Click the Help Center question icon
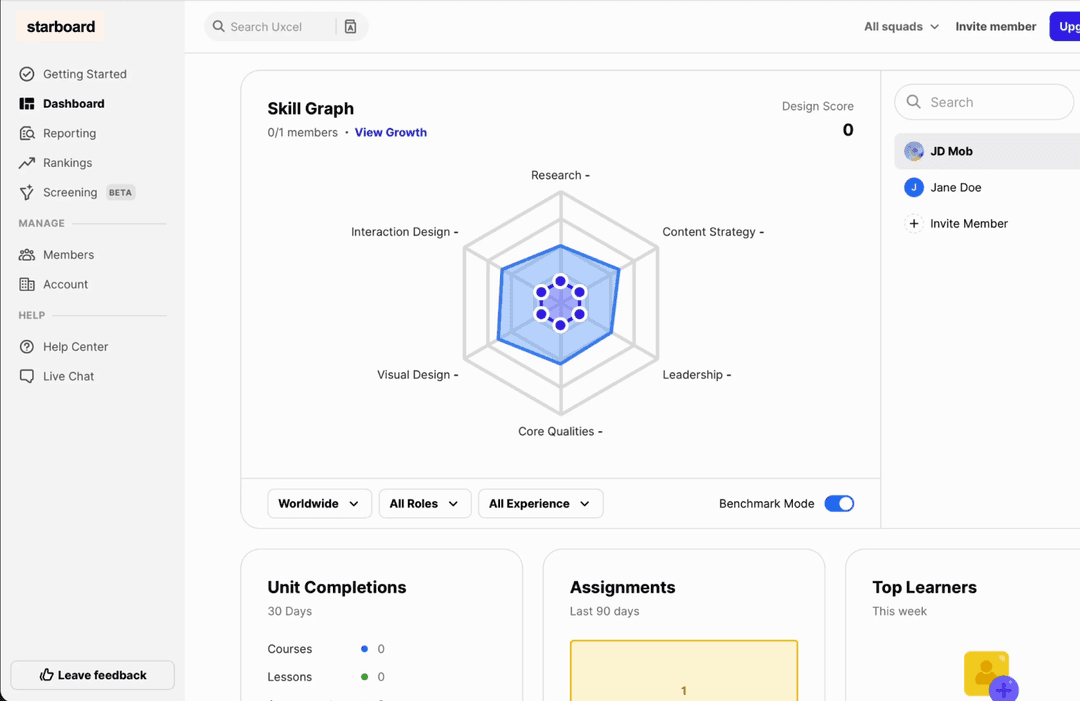The height and width of the screenshot is (701, 1080). (27, 346)
